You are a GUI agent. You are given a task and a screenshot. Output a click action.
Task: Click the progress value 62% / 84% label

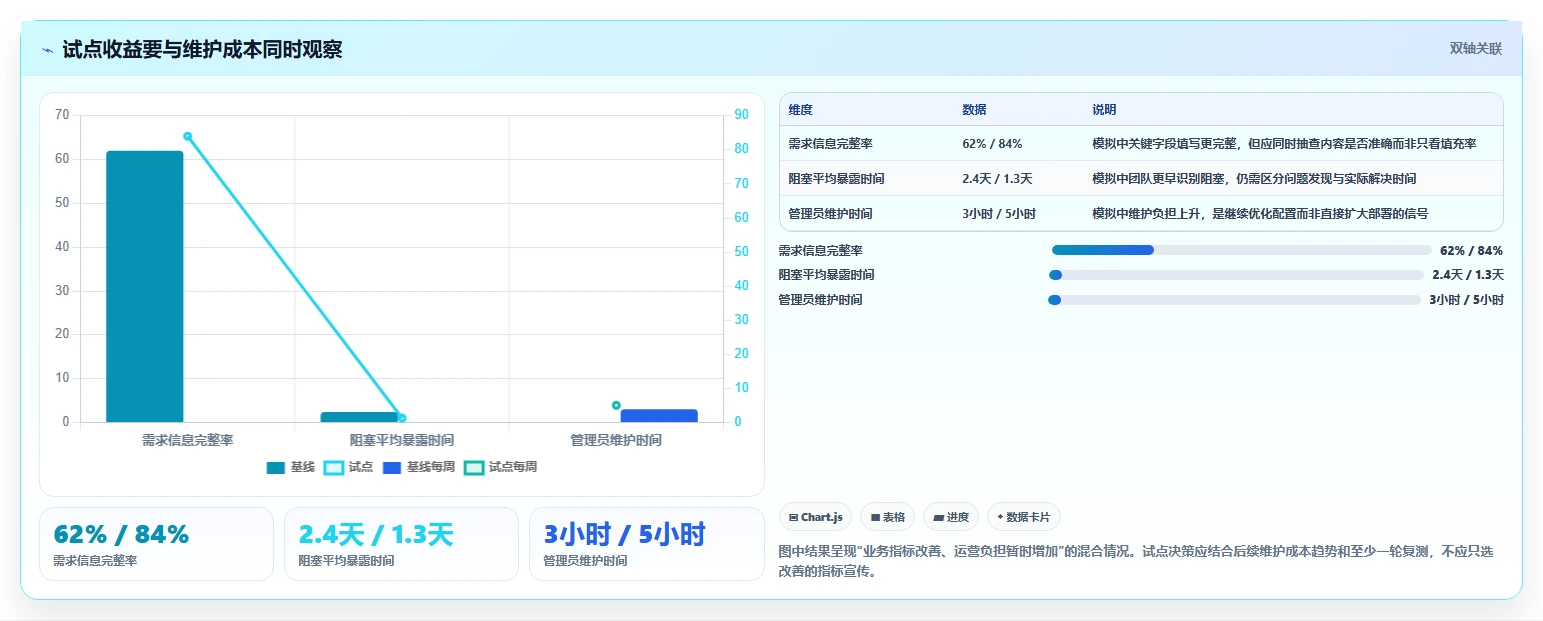tap(1471, 250)
